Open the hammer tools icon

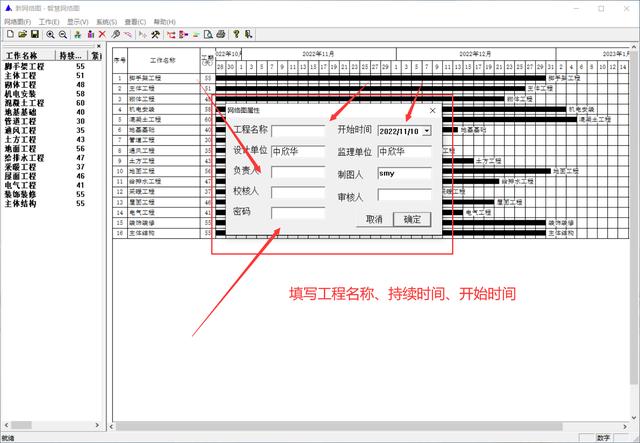[155, 35]
